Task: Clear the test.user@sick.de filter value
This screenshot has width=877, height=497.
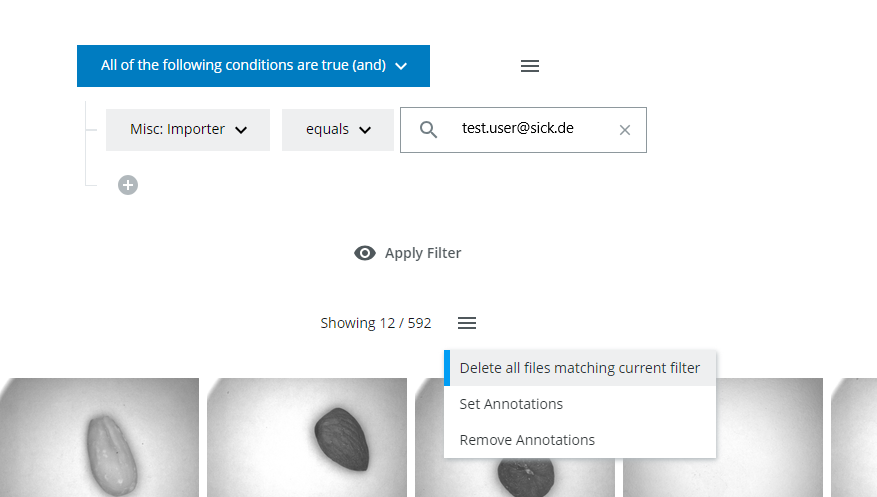Action: [x=625, y=130]
